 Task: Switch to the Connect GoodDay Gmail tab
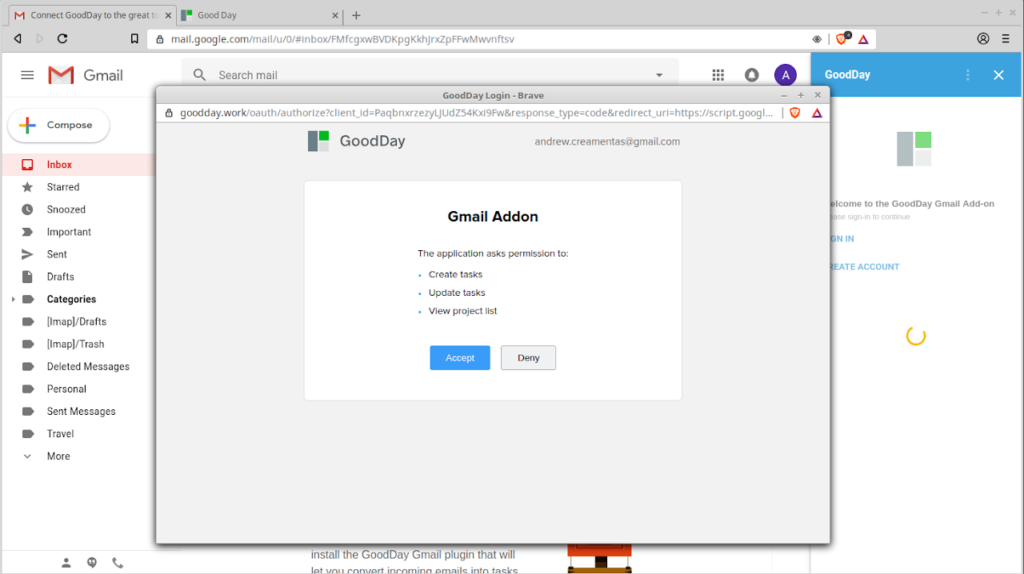[93, 15]
